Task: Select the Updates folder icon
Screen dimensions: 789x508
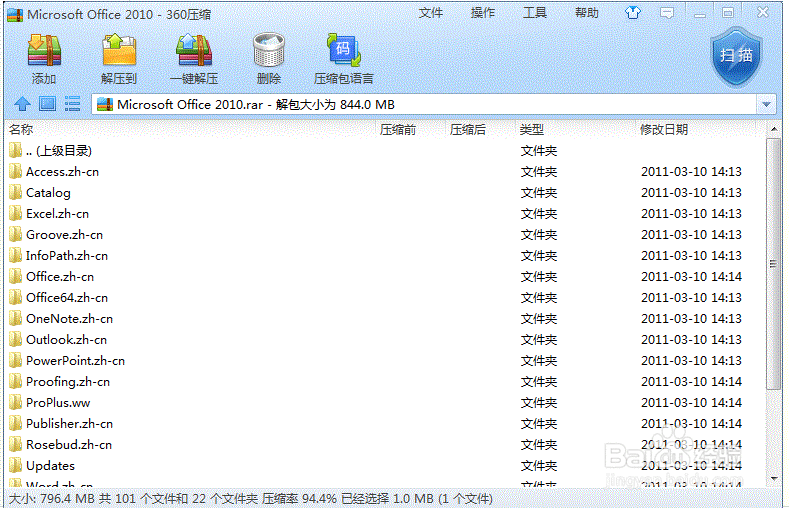Action: [16, 466]
